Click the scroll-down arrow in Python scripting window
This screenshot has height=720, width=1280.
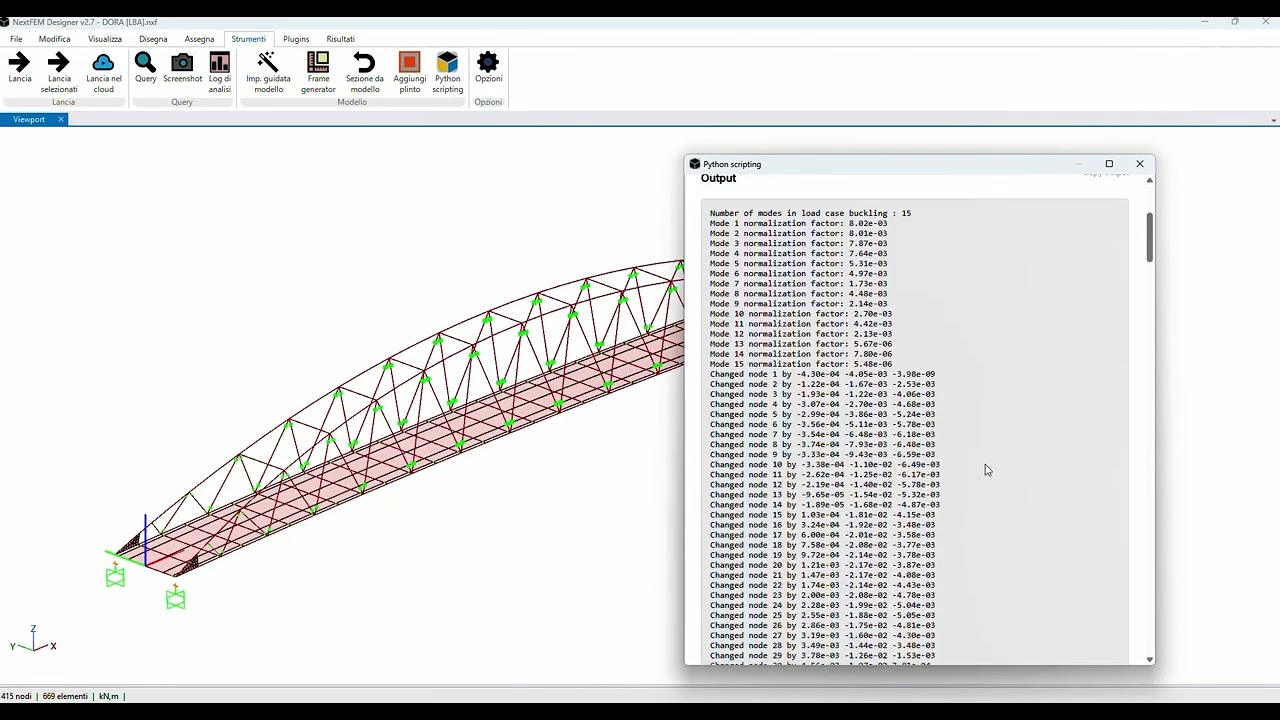tap(1150, 660)
